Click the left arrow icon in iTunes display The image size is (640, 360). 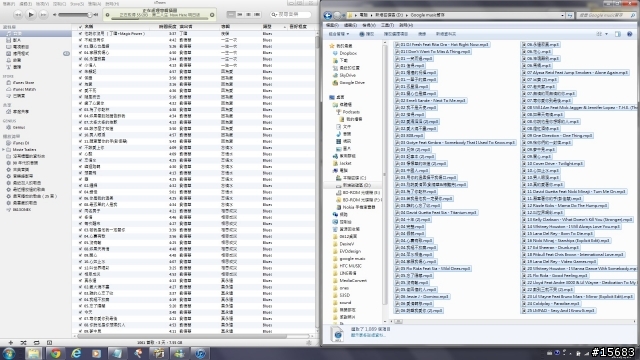pyautogui.click(x=107, y=15)
